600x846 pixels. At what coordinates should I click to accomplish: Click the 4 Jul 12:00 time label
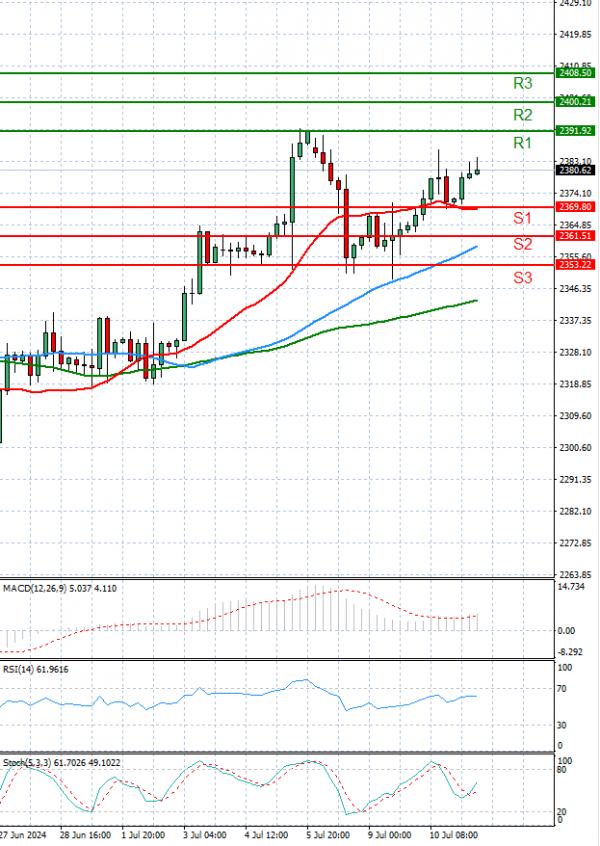[266, 835]
